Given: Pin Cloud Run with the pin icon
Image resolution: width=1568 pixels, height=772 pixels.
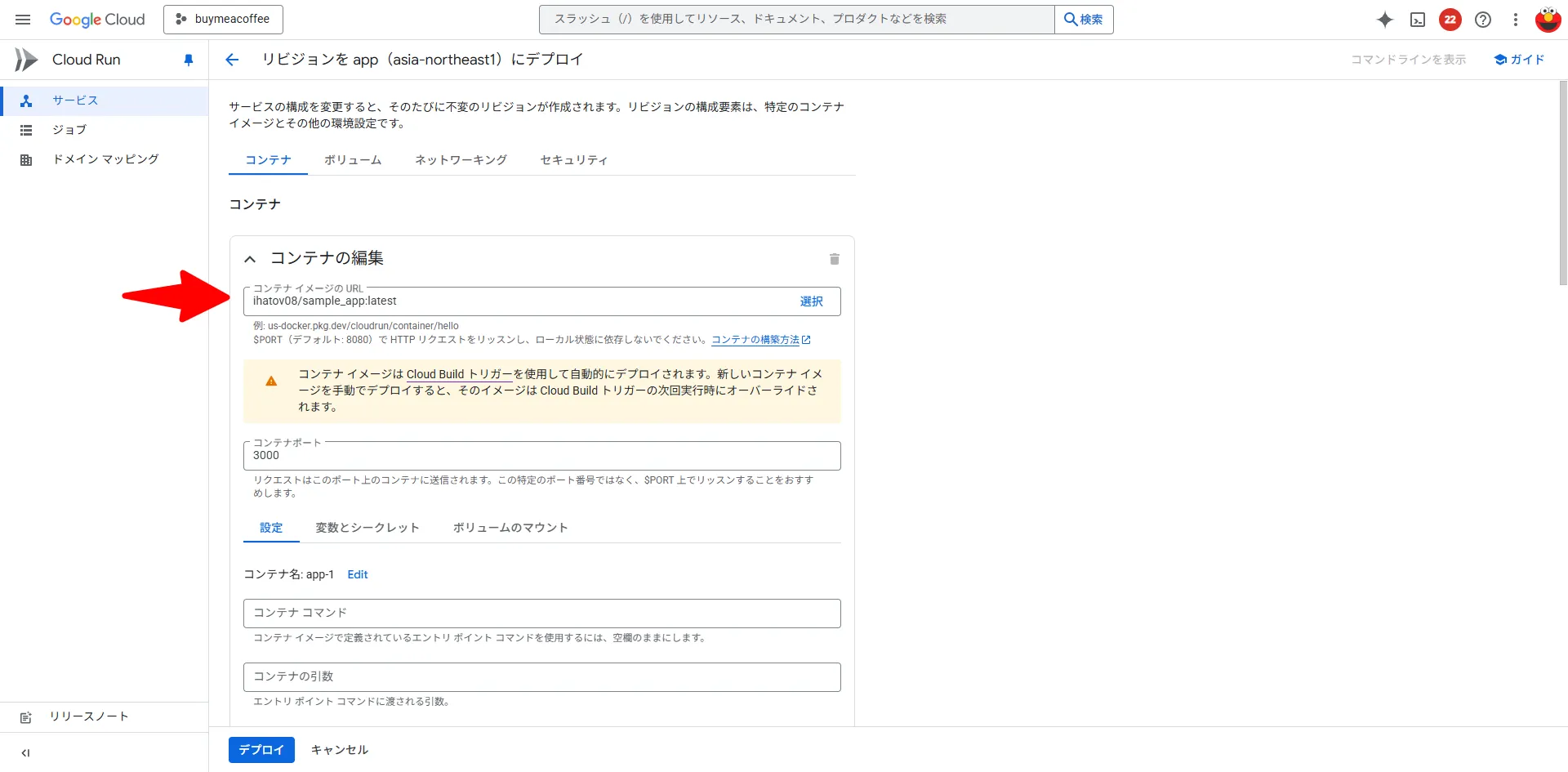Looking at the screenshot, I should pos(189,59).
